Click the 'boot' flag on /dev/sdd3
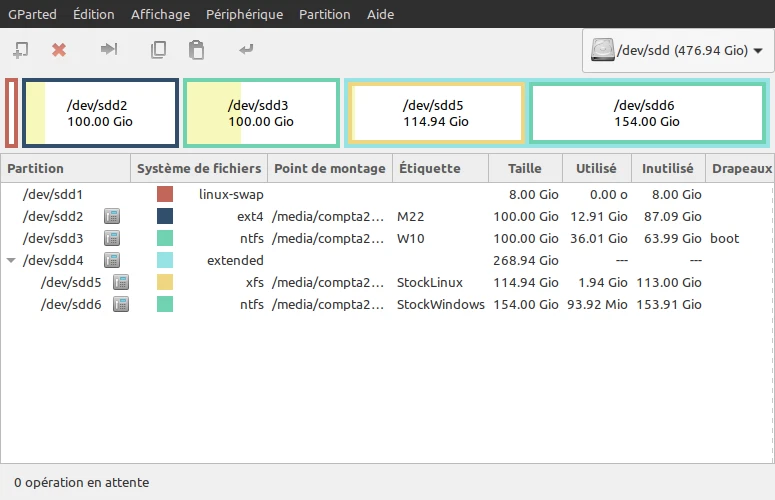775x500 pixels. pos(725,238)
